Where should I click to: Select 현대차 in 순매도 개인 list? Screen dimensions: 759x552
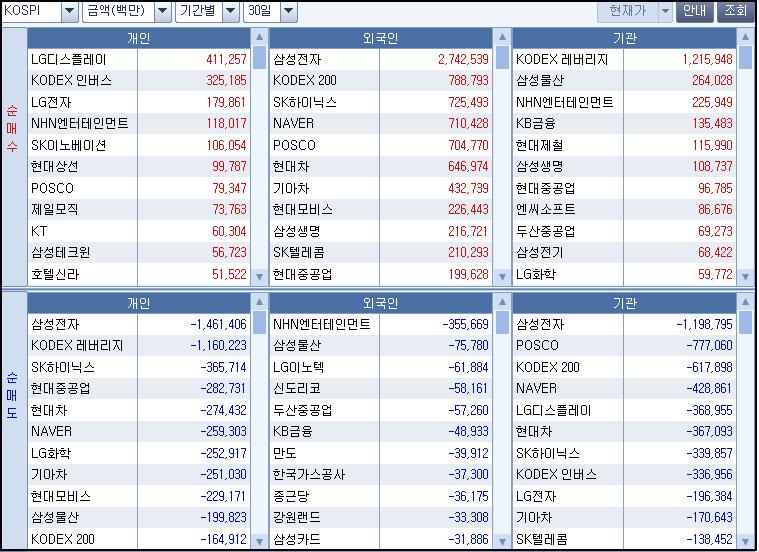(49, 410)
